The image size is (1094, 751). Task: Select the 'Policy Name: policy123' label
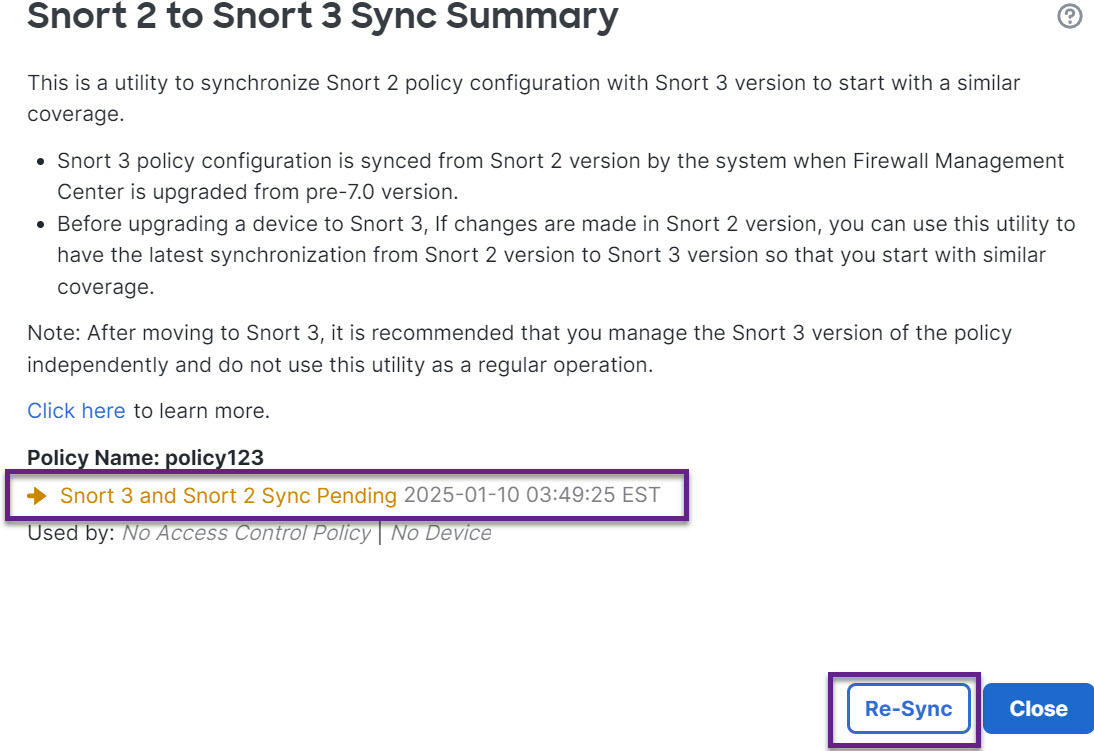[x=145, y=458]
